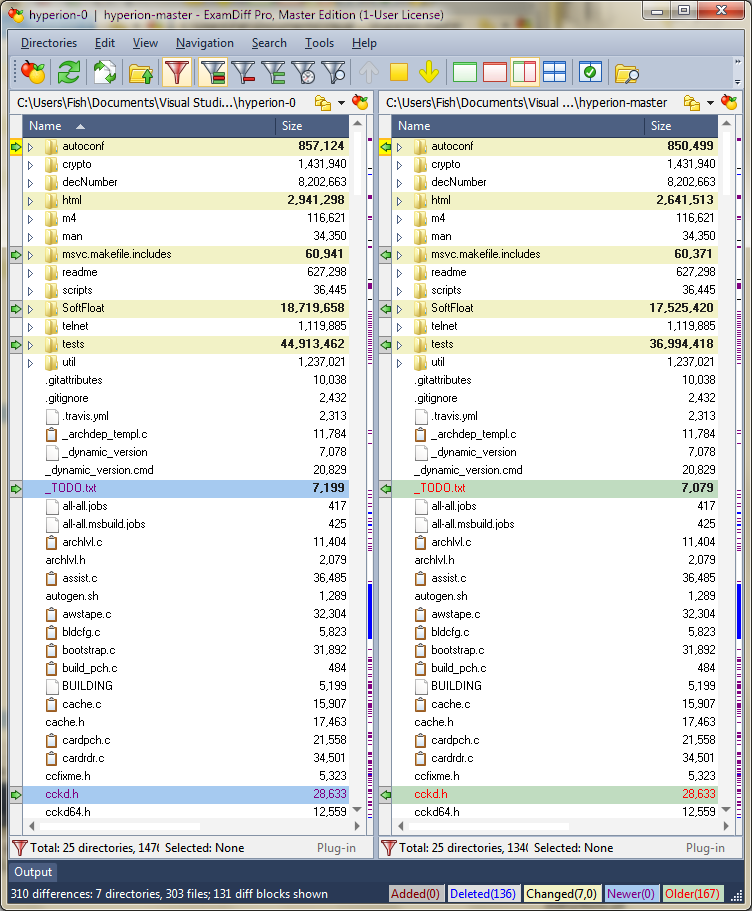The width and height of the screenshot is (752, 911).
Task: Click the Compare apple icon in toolbar
Action: coord(33,73)
